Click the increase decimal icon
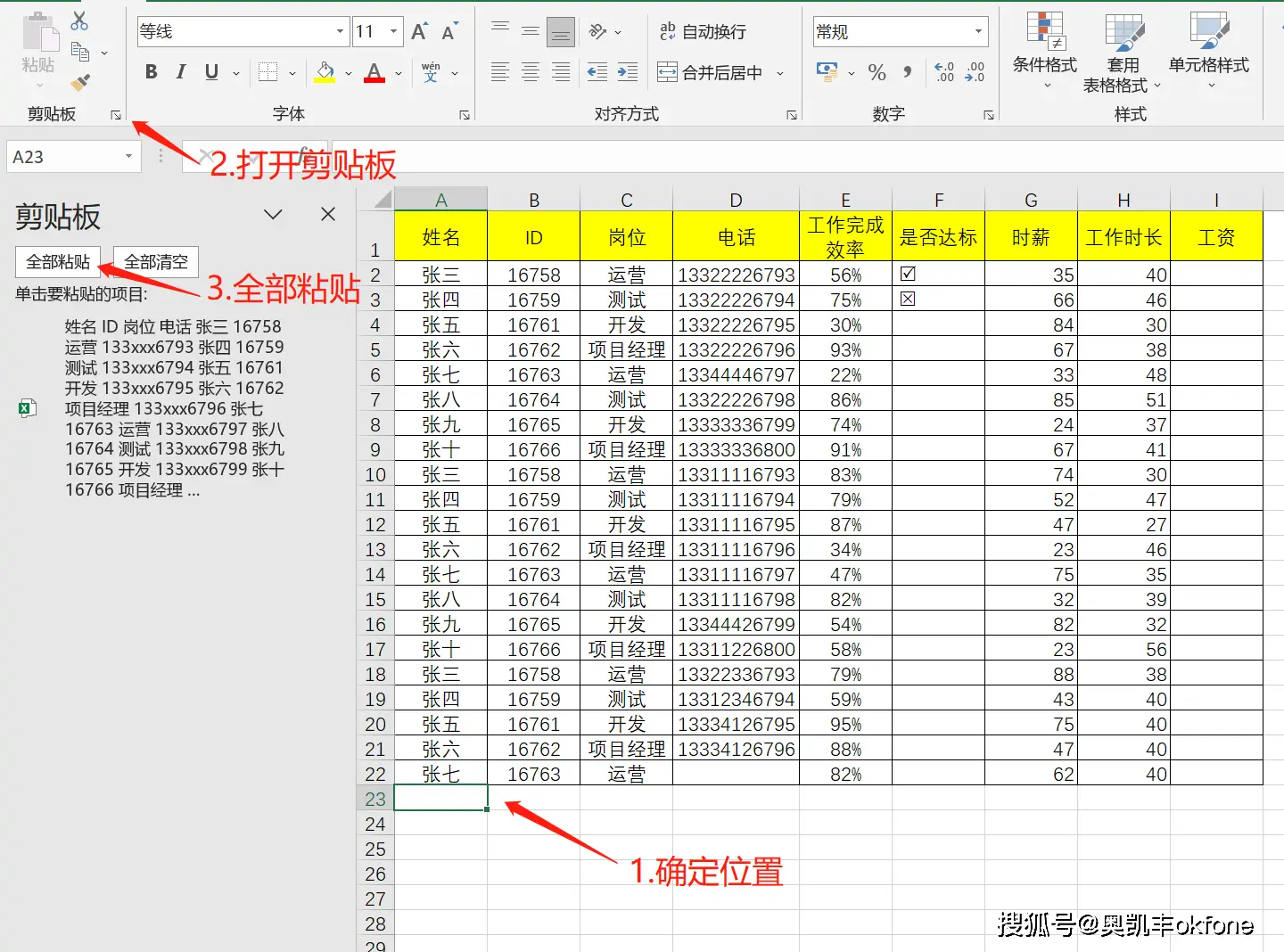Image resolution: width=1284 pixels, height=952 pixels. 944,72
